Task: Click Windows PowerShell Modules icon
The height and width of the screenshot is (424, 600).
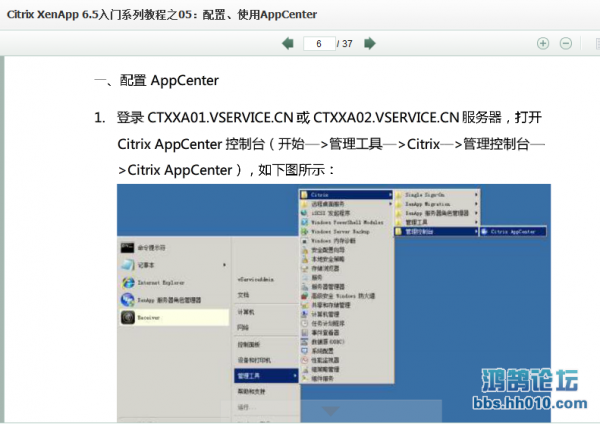Action: click(305, 222)
